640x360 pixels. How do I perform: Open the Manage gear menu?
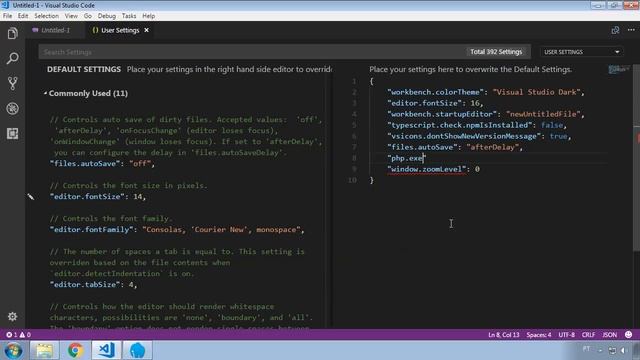(x=12, y=317)
